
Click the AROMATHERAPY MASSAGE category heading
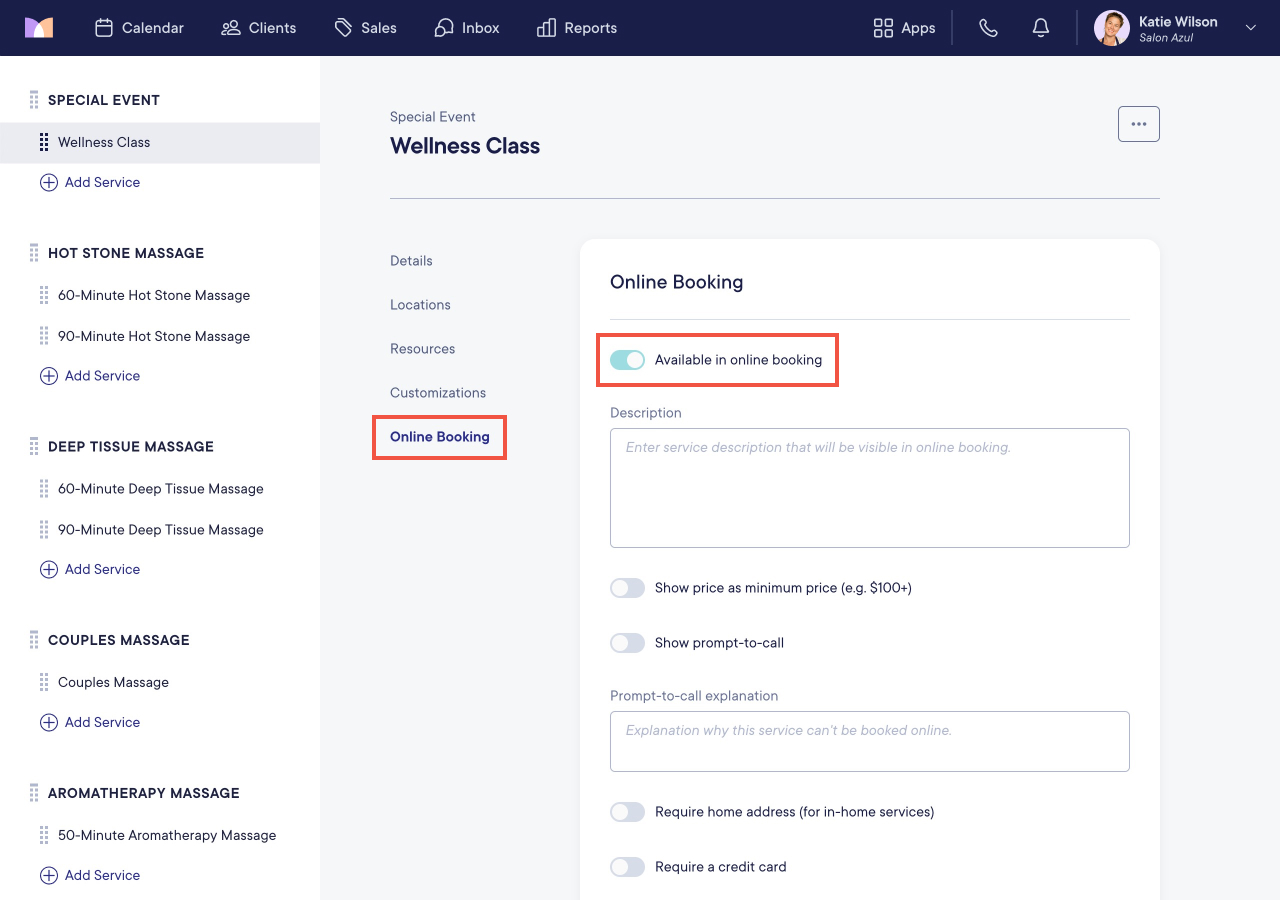(144, 793)
